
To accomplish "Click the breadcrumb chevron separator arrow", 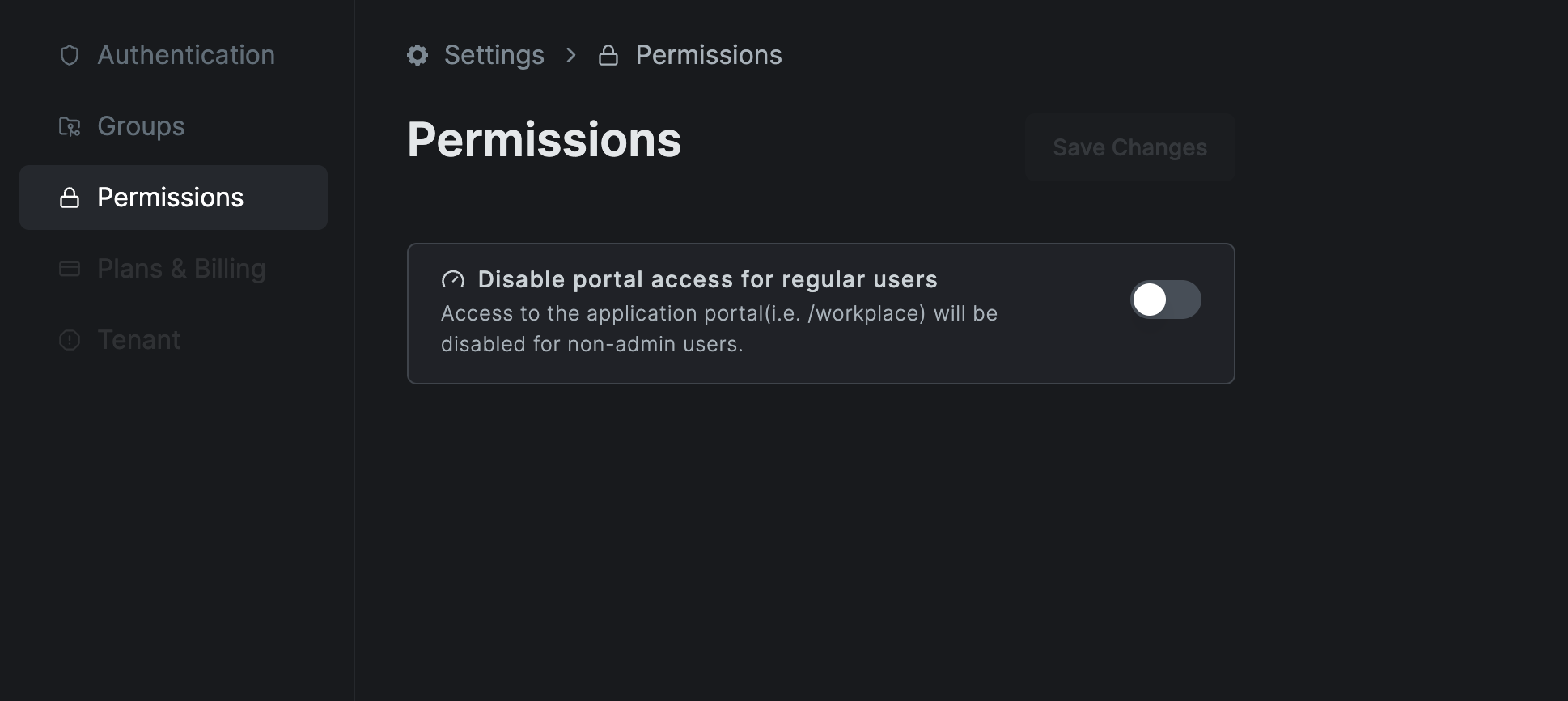I will coord(571,55).
